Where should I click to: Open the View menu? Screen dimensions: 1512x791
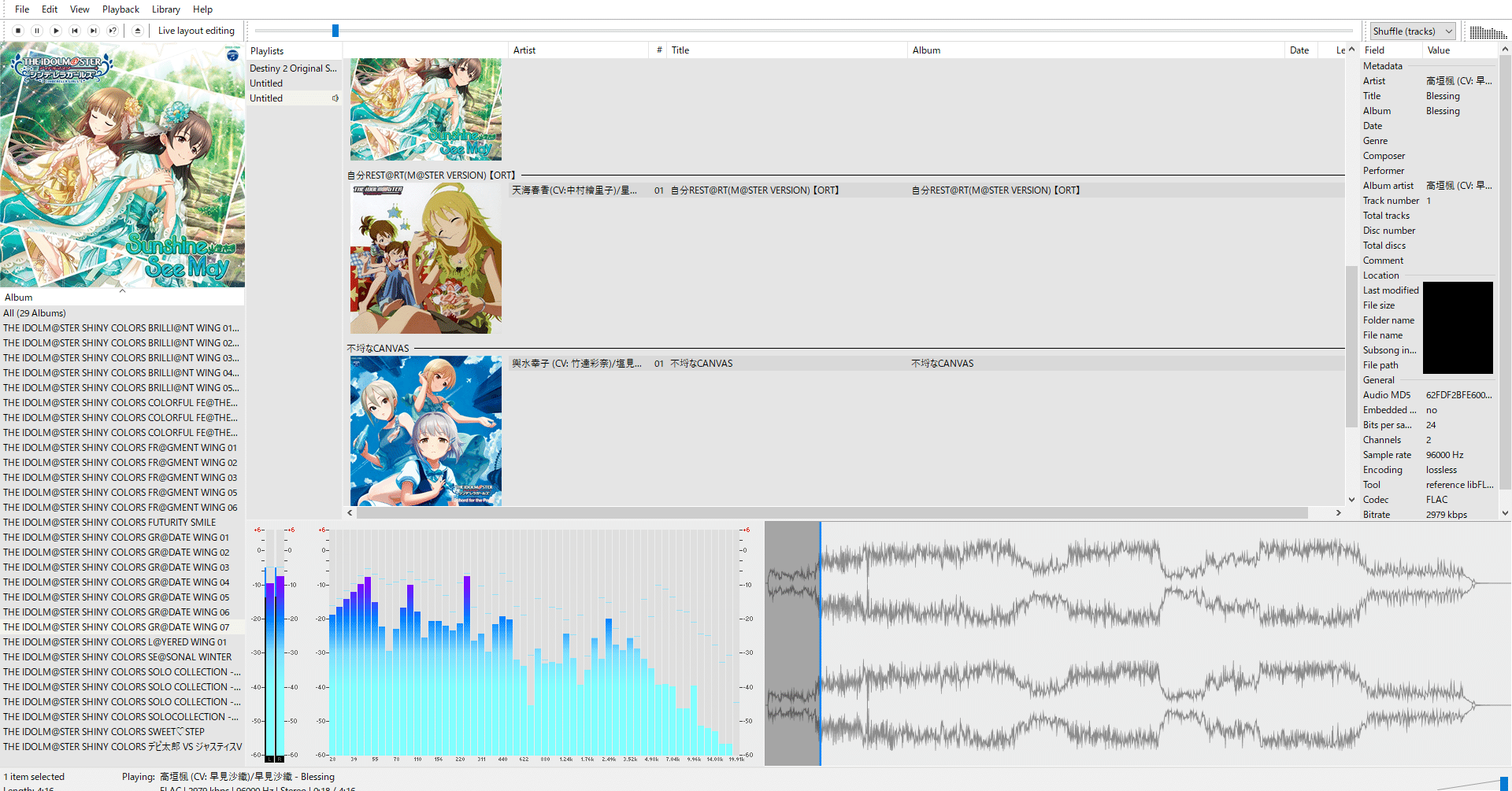80,9
